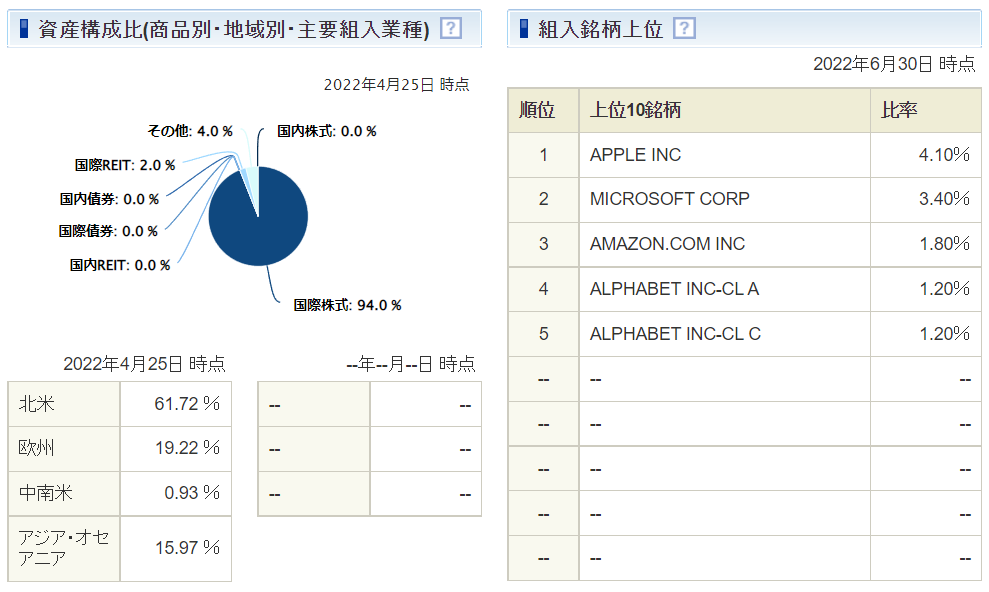Click the 国際債券: 0.0 % label
The height and width of the screenshot is (592, 989).
tap(108, 231)
